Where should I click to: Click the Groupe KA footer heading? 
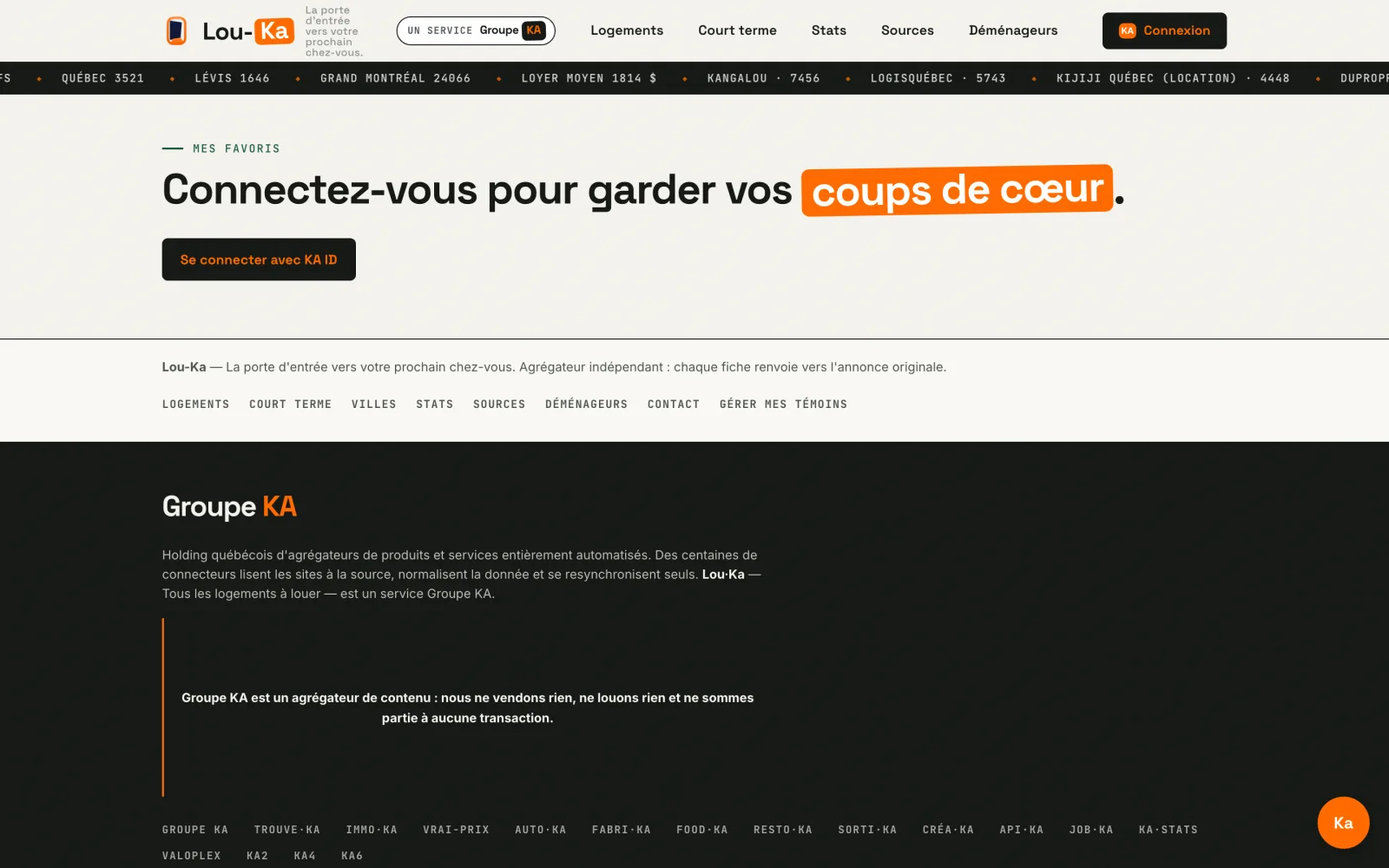[x=229, y=506]
